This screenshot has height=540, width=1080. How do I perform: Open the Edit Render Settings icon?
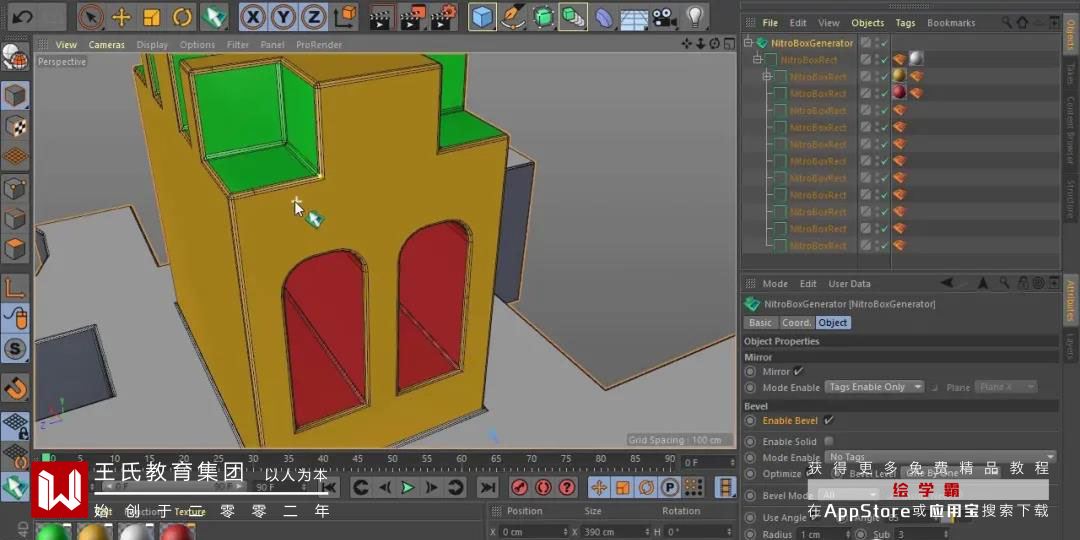(x=443, y=17)
